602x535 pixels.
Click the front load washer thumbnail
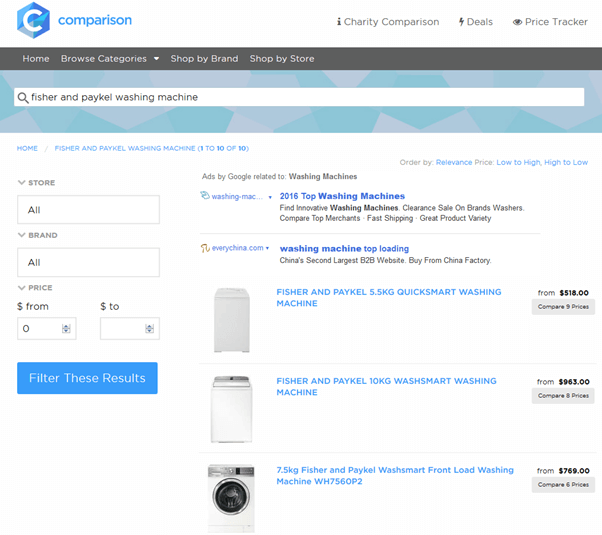tap(231, 499)
